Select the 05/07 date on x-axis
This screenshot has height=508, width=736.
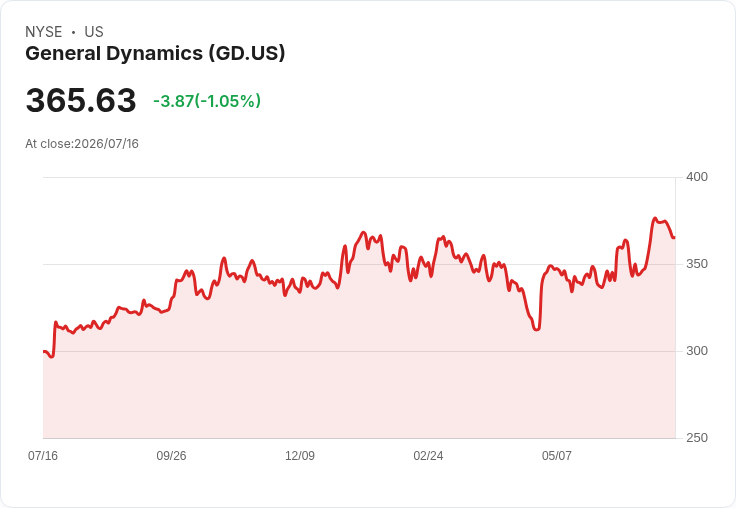coord(557,455)
